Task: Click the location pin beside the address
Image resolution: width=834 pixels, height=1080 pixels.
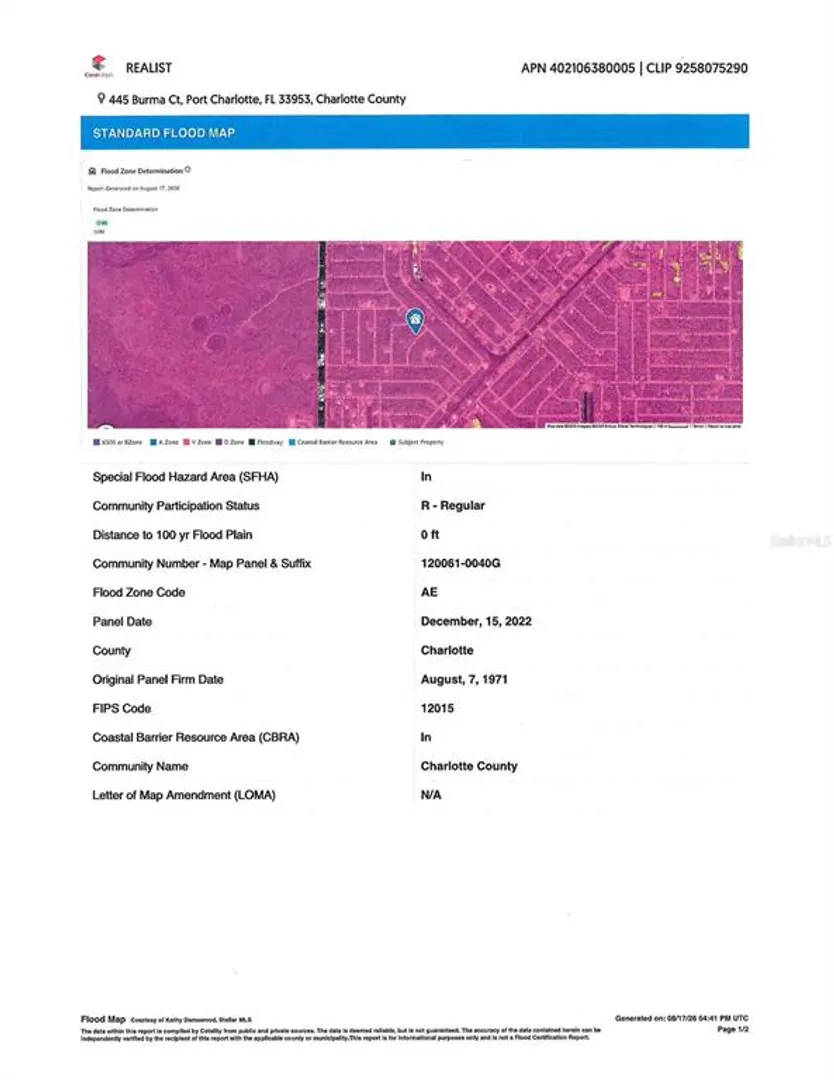Action: pyautogui.click(x=101, y=98)
